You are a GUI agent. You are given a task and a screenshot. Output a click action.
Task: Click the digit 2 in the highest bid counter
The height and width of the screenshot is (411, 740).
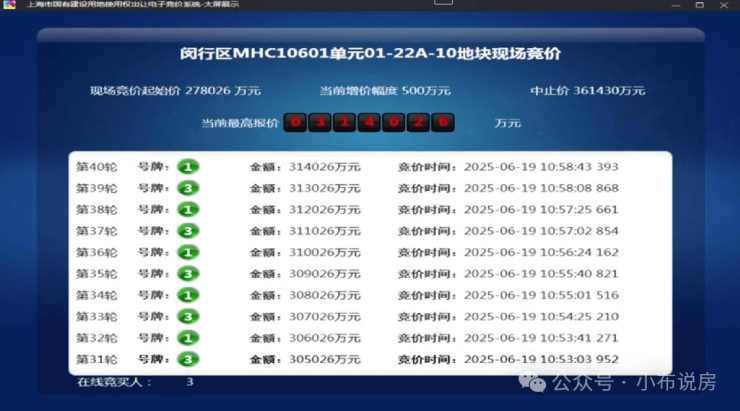point(418,122)
